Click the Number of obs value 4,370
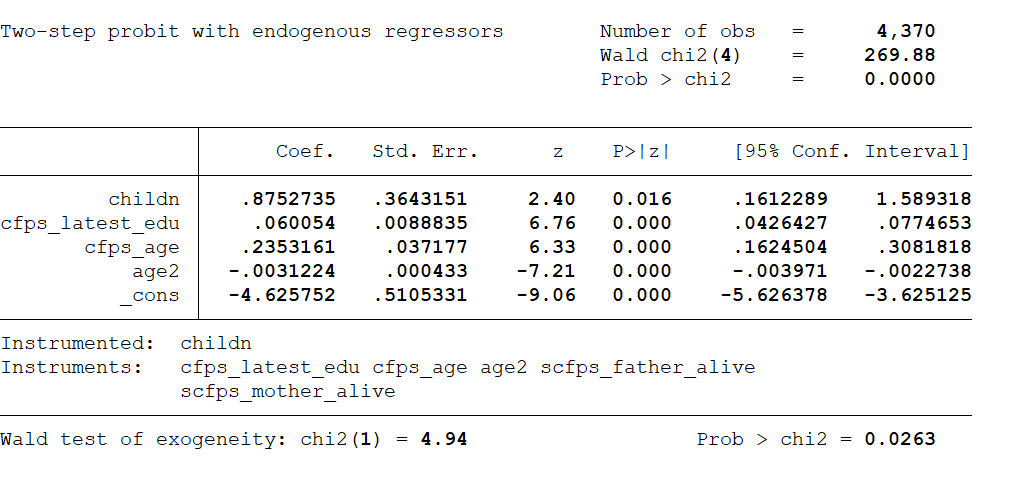Viewport: 1024px width, 483px height. tap(906, 31)
